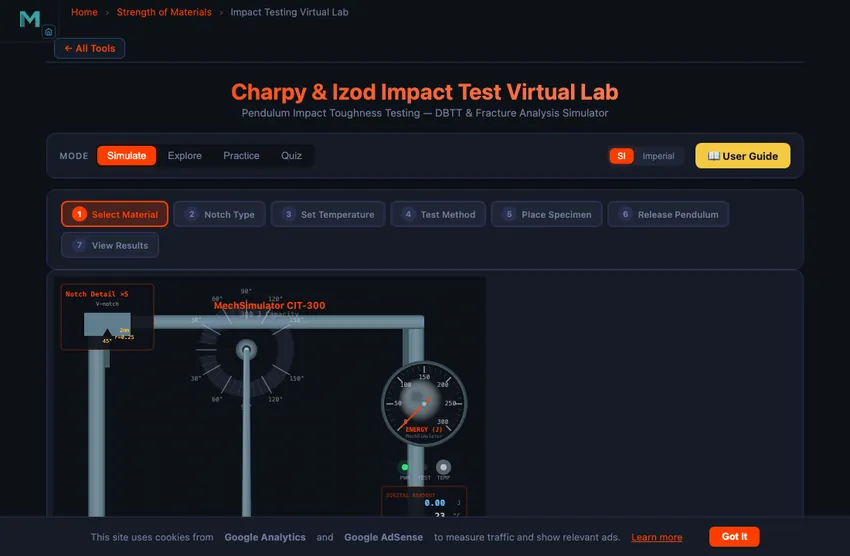Click Google AdSense text in cookie banner
850x556 pixels.
click(x=383, y=537)
